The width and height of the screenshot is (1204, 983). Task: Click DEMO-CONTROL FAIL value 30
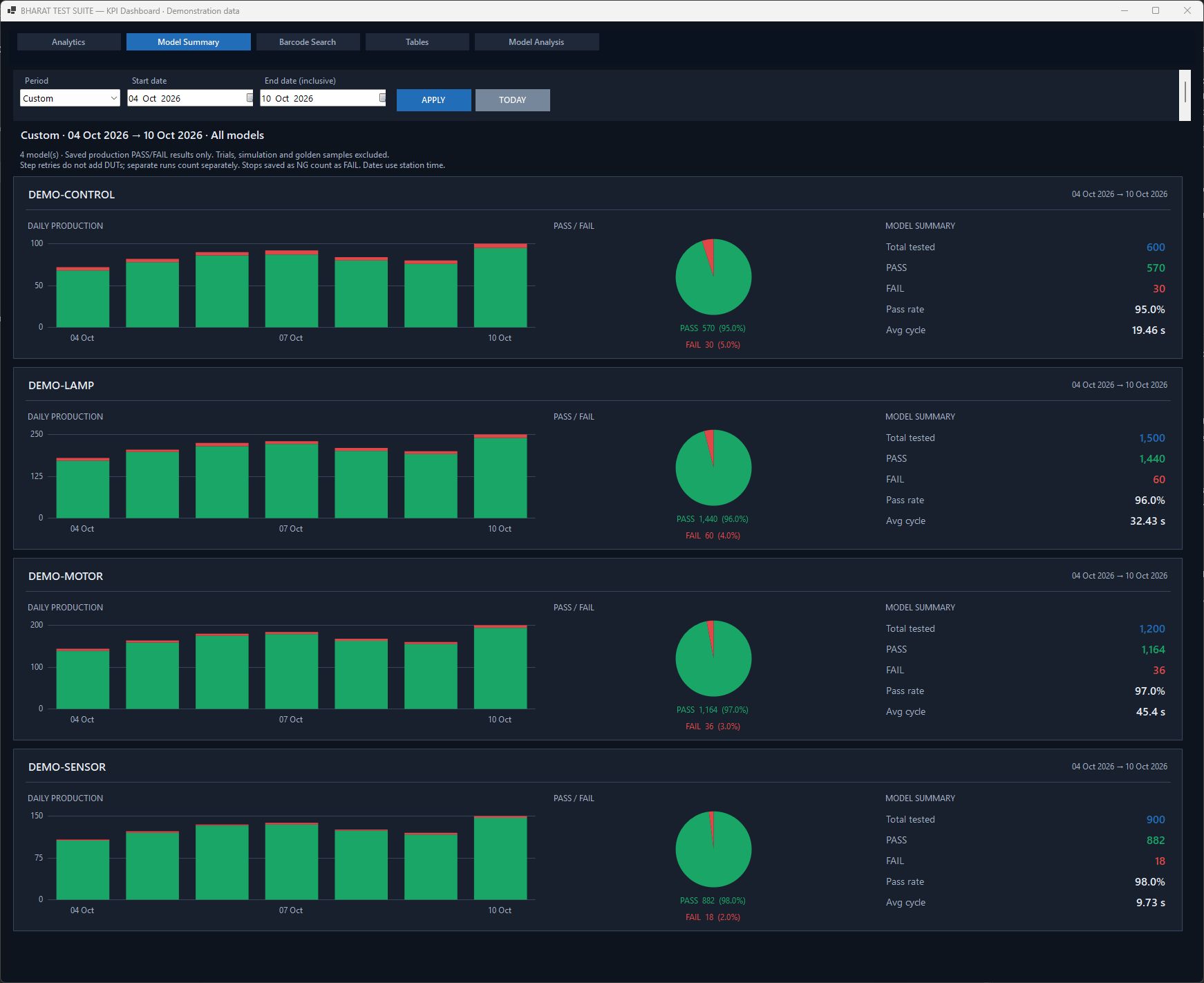(1159, 289)
